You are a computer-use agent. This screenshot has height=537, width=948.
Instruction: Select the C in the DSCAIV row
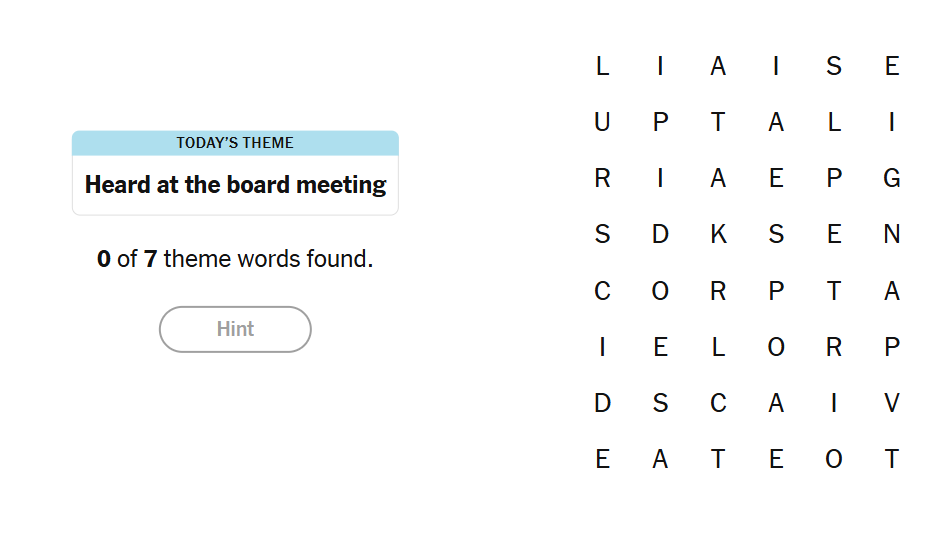click(718, 403)
